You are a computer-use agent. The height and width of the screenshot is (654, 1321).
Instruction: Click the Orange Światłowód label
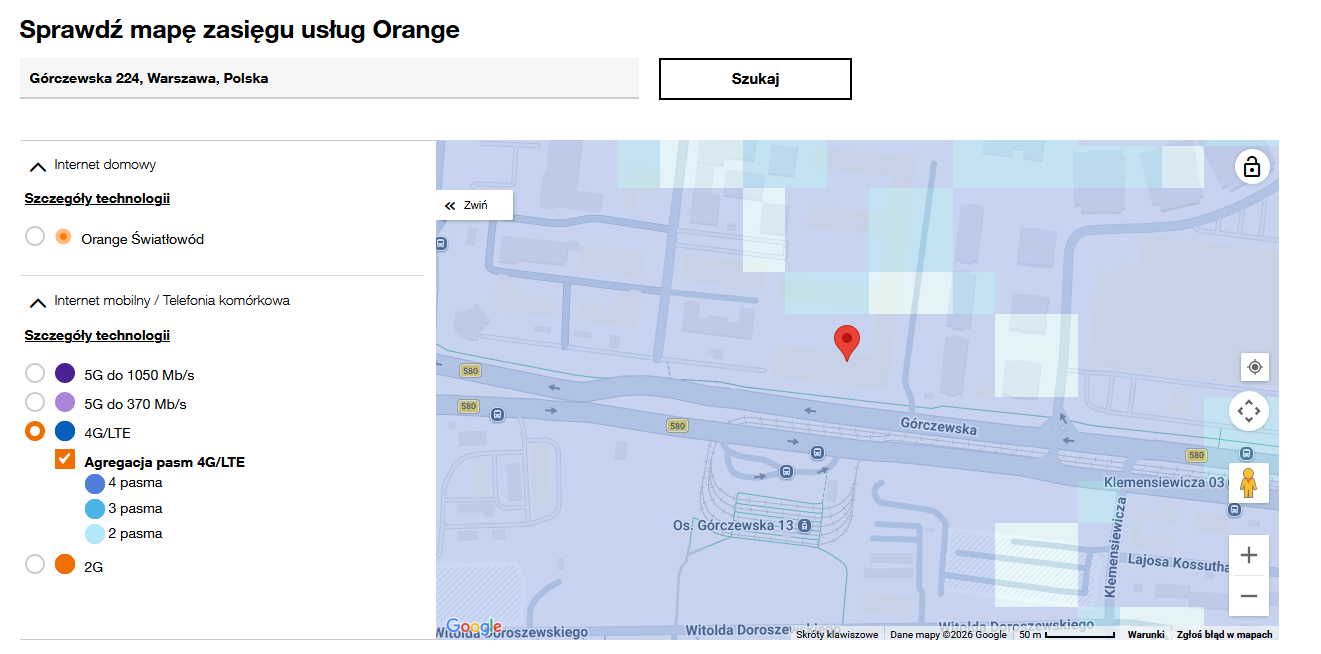(143, 239)
